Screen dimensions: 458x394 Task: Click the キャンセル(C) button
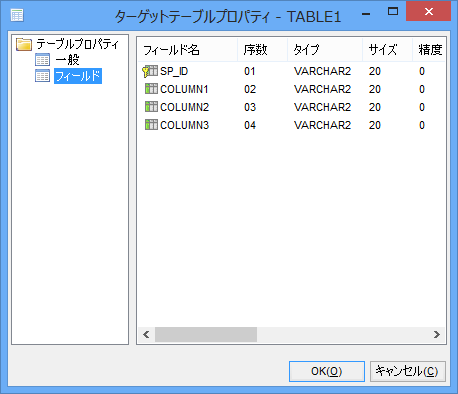(407, 371)
